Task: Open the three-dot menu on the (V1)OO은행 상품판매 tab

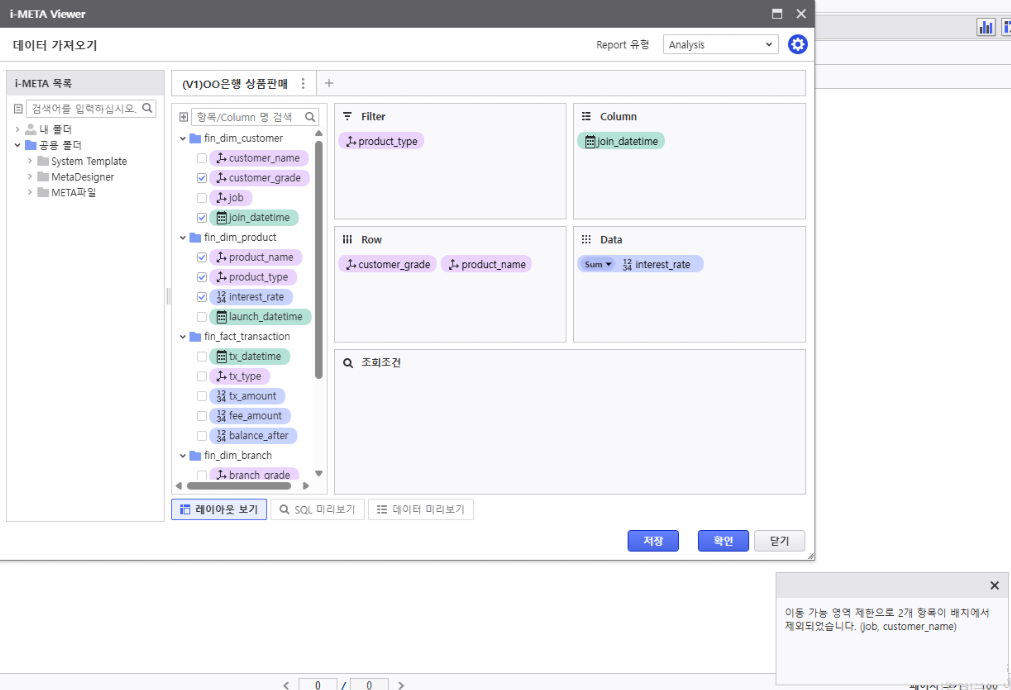Action: pyautogui.click(x=303, y=83)
